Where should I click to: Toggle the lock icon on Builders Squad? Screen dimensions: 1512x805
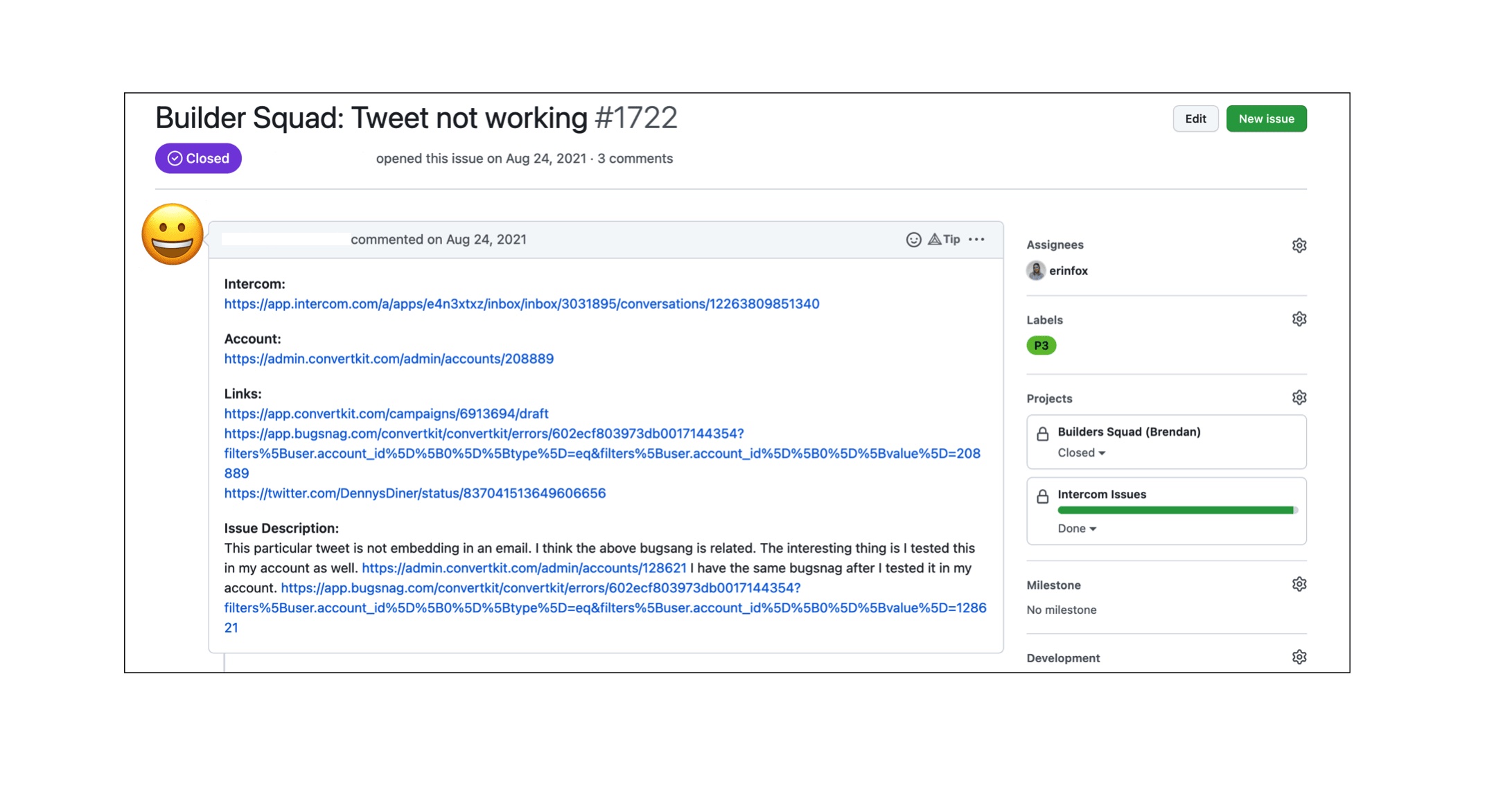[x=1043, y=431]
